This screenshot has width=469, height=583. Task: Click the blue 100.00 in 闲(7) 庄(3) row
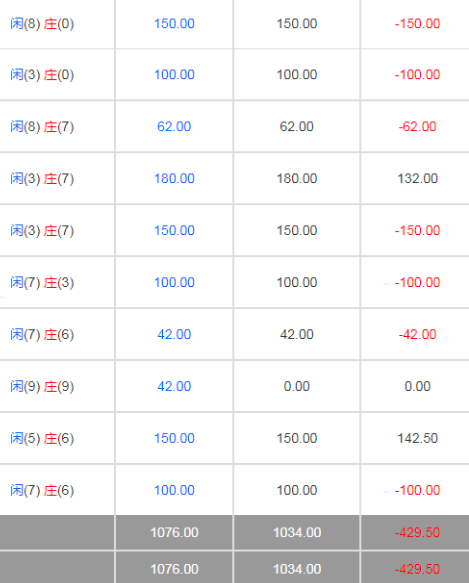(174, 283)
